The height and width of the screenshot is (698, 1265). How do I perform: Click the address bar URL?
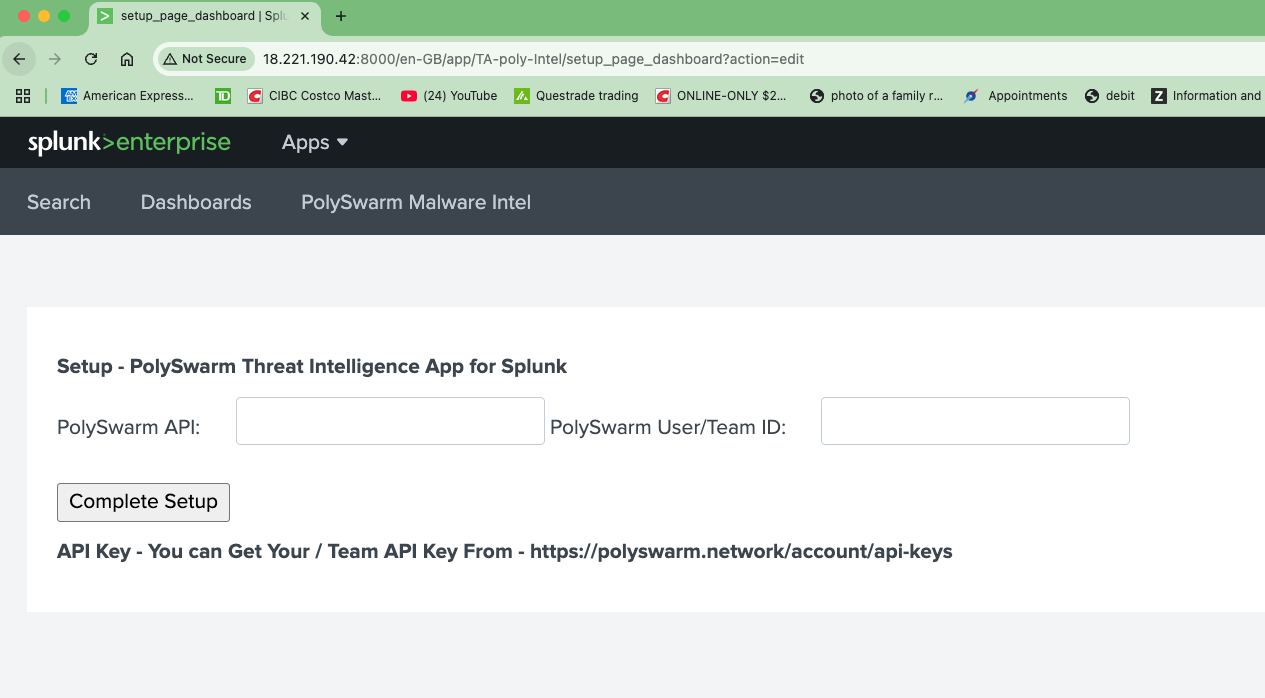533,59
